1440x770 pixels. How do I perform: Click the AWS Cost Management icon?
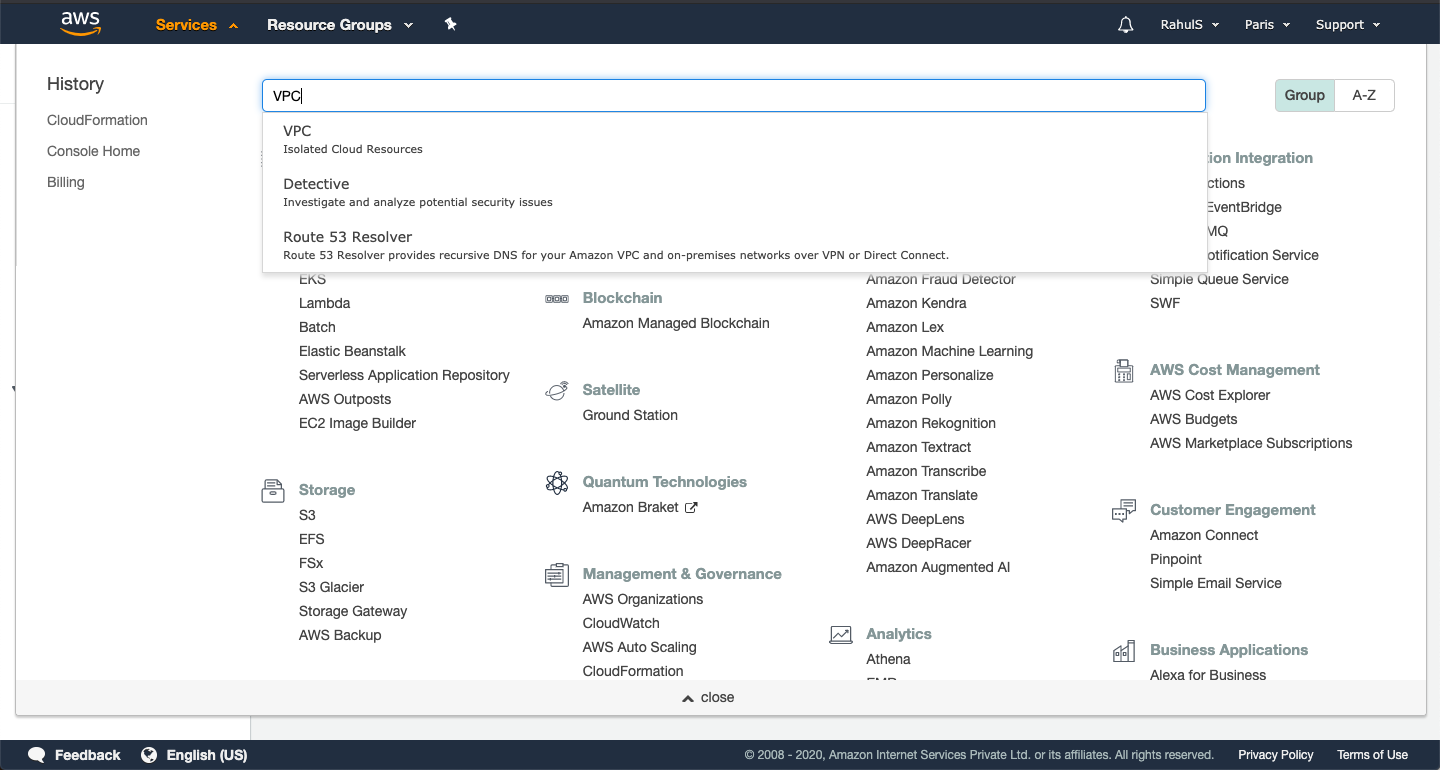[x=1124, y=371]
